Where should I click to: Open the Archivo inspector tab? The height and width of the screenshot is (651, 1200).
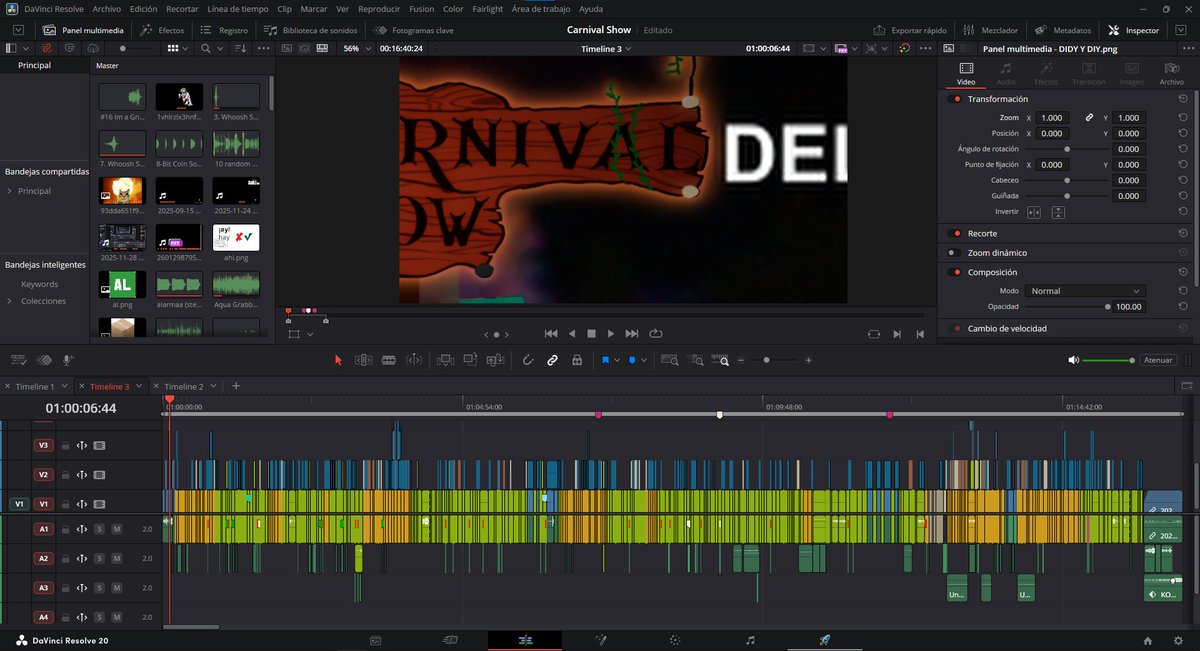coord(1171,73)
